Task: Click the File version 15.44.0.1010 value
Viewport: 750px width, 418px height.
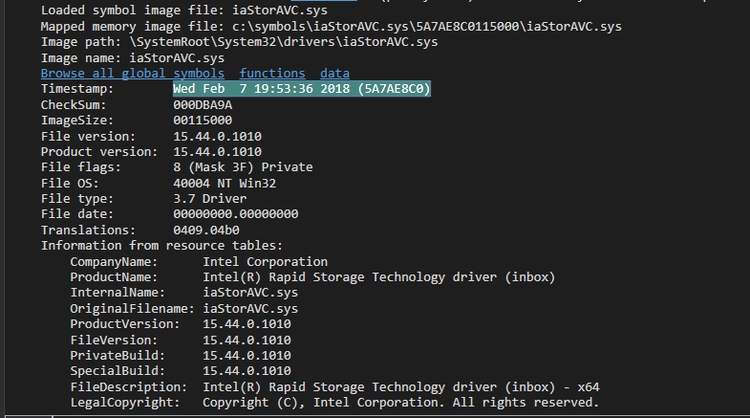Action: (217, 136)
